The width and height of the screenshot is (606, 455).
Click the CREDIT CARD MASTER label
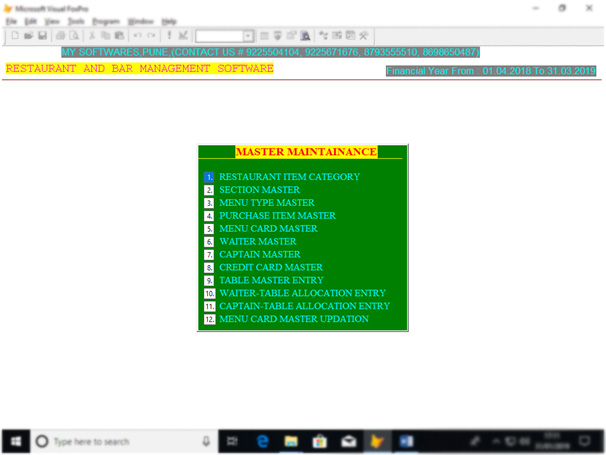[271, 267]
